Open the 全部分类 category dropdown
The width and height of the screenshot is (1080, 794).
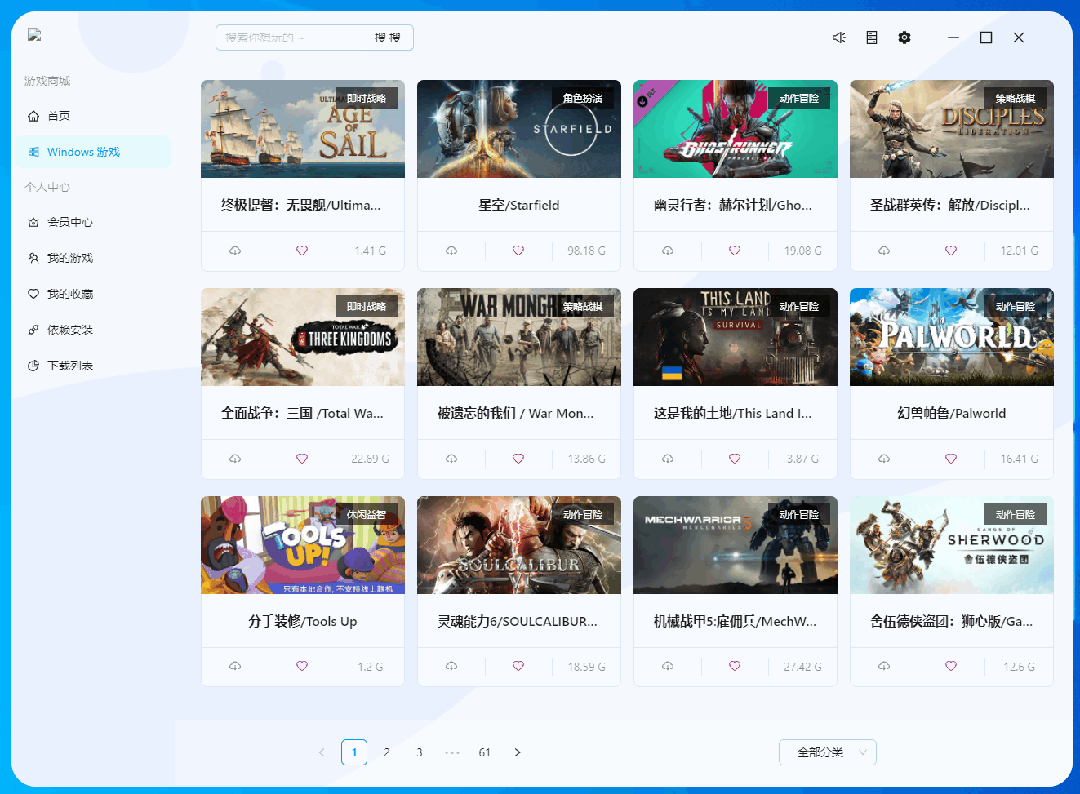click(x=828, y=752)
